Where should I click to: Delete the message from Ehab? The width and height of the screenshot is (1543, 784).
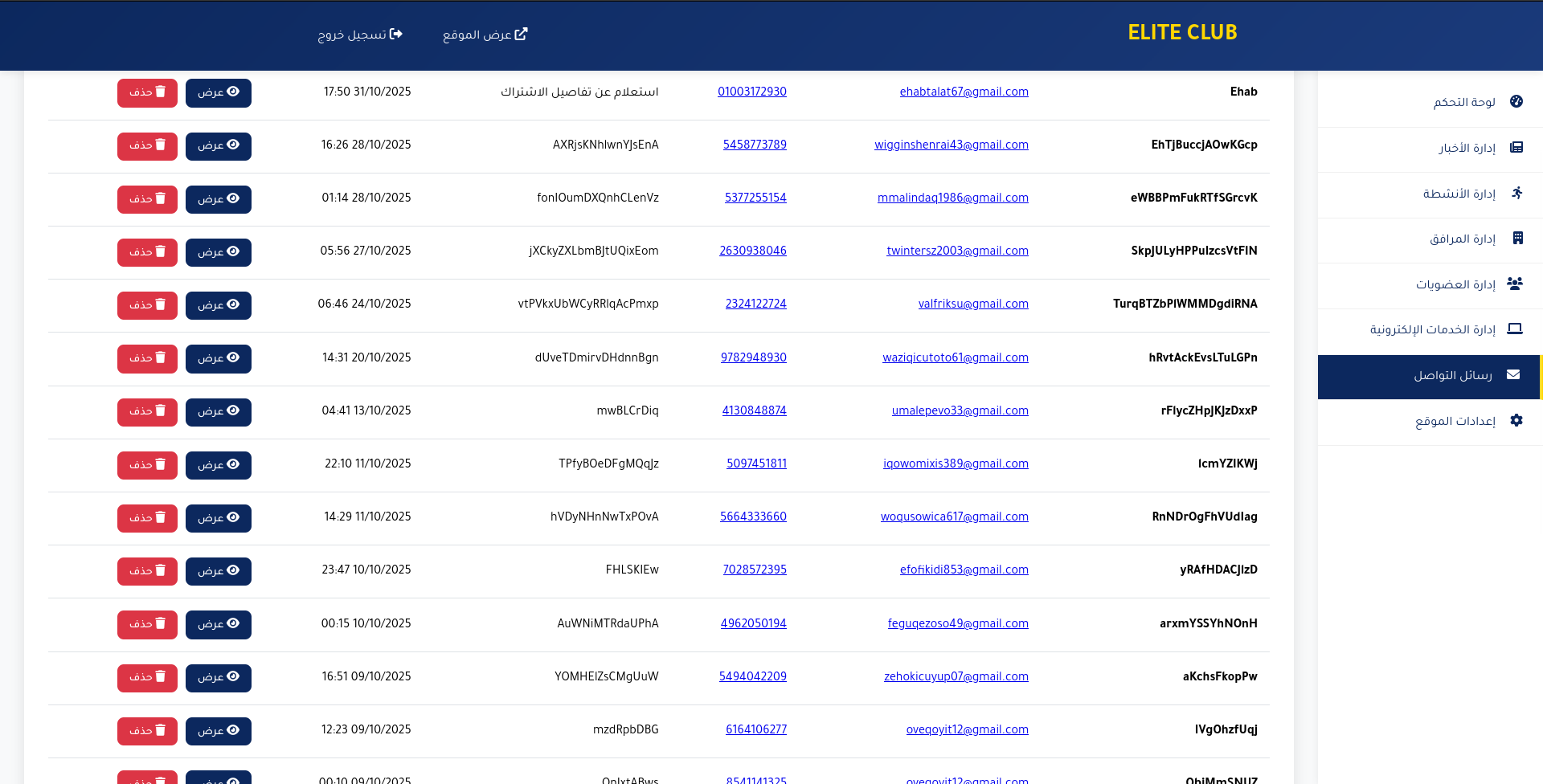pyautogui.click(x=147, y=92)
